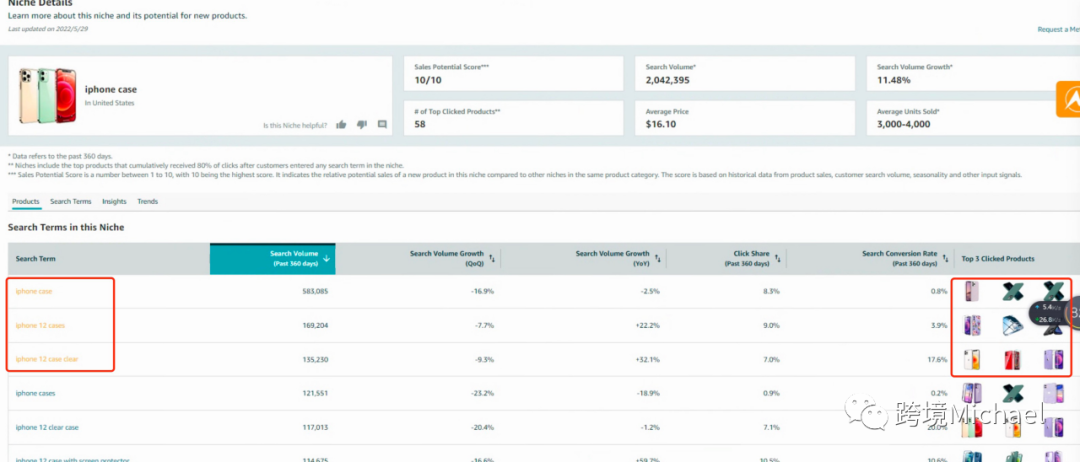
Task: Open second clicked product for iphone 12 case clear
Action: click(1012, 359)
